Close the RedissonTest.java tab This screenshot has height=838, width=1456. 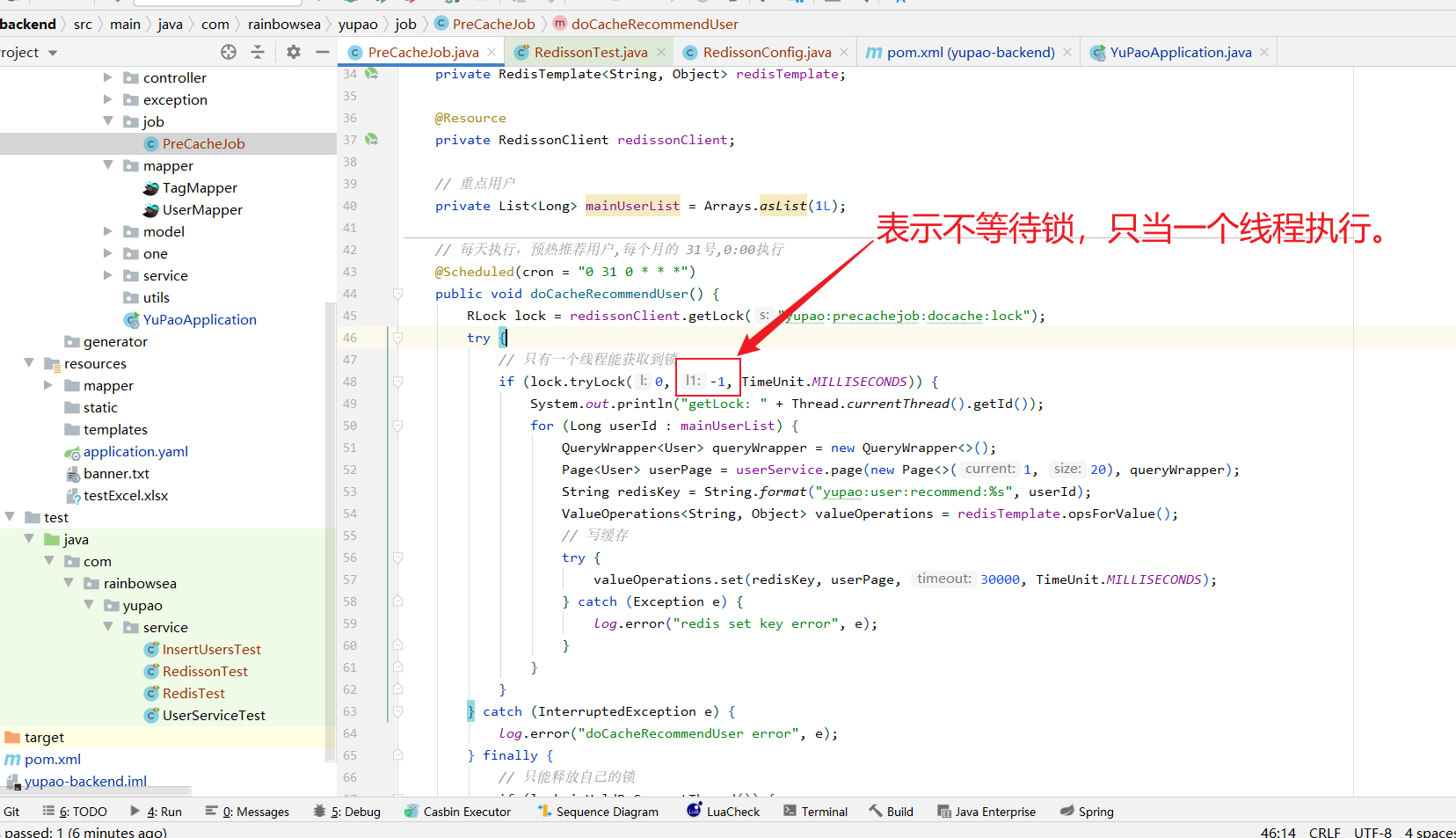(661, 52)
